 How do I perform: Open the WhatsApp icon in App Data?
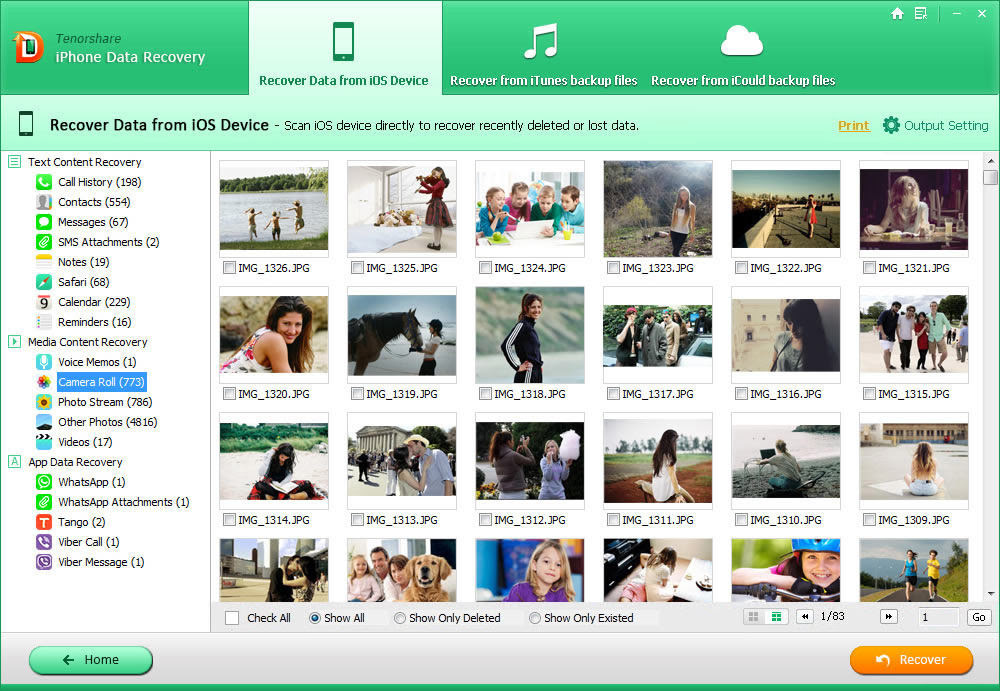(44, 482)
